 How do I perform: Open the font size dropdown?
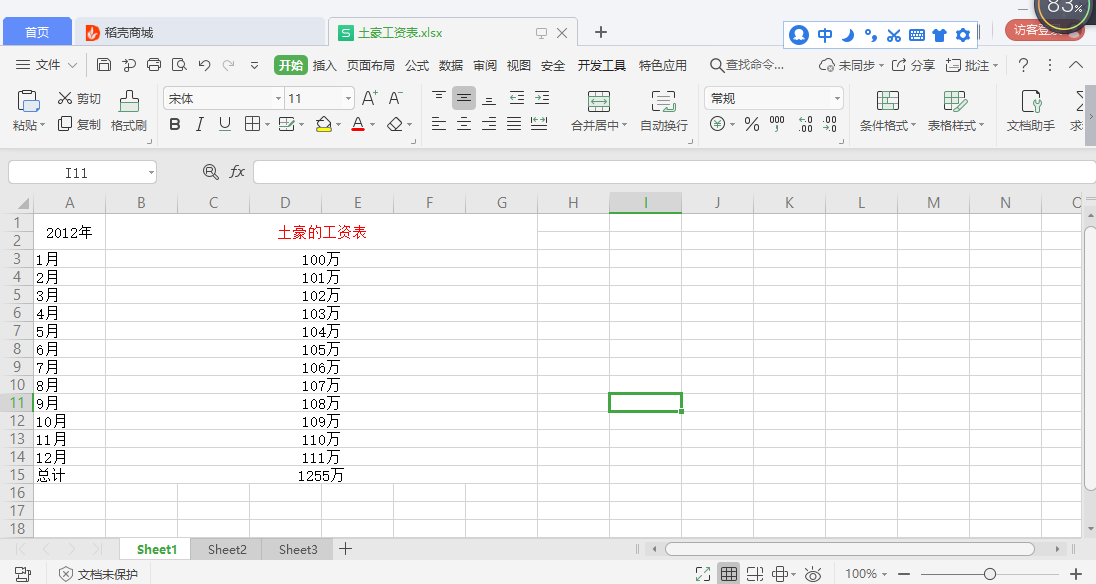(x=348, y=98)
